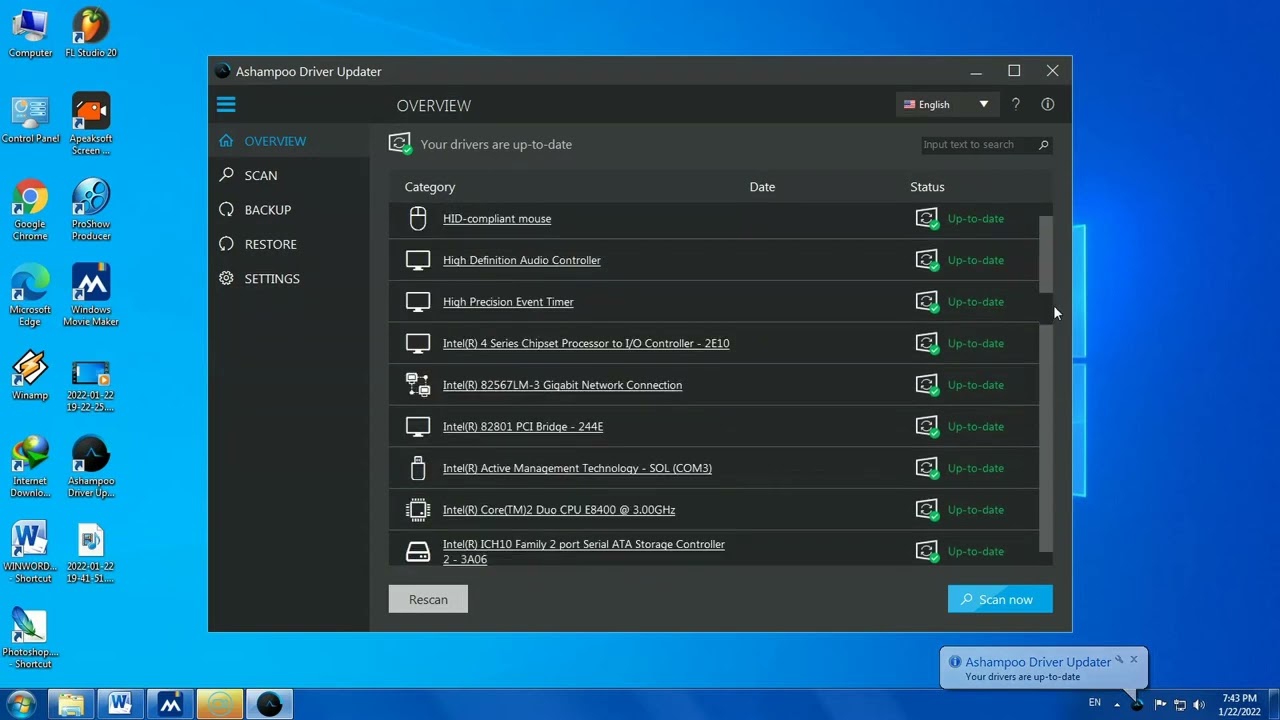The image size is (1280, 720).
Task: Click Up-to-date status for 82567LM-3 Network
Action: coord(976,385)
